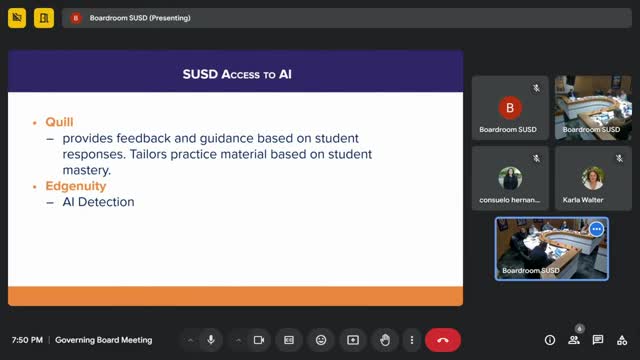Click the red B presenter avatar
This screenshot has height=360, width=640.
point(76,18)
